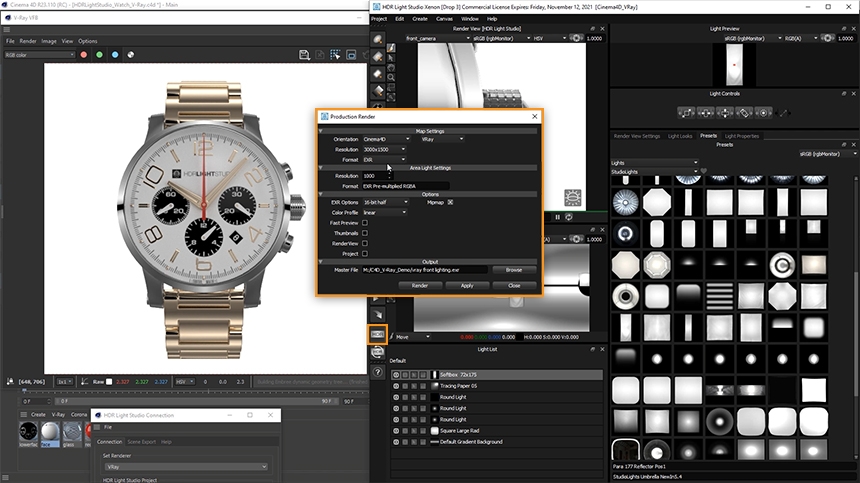The image size is (860, 483).
Task: Open the Orientation Cinema4D dropdown
Action: [386, 139]
